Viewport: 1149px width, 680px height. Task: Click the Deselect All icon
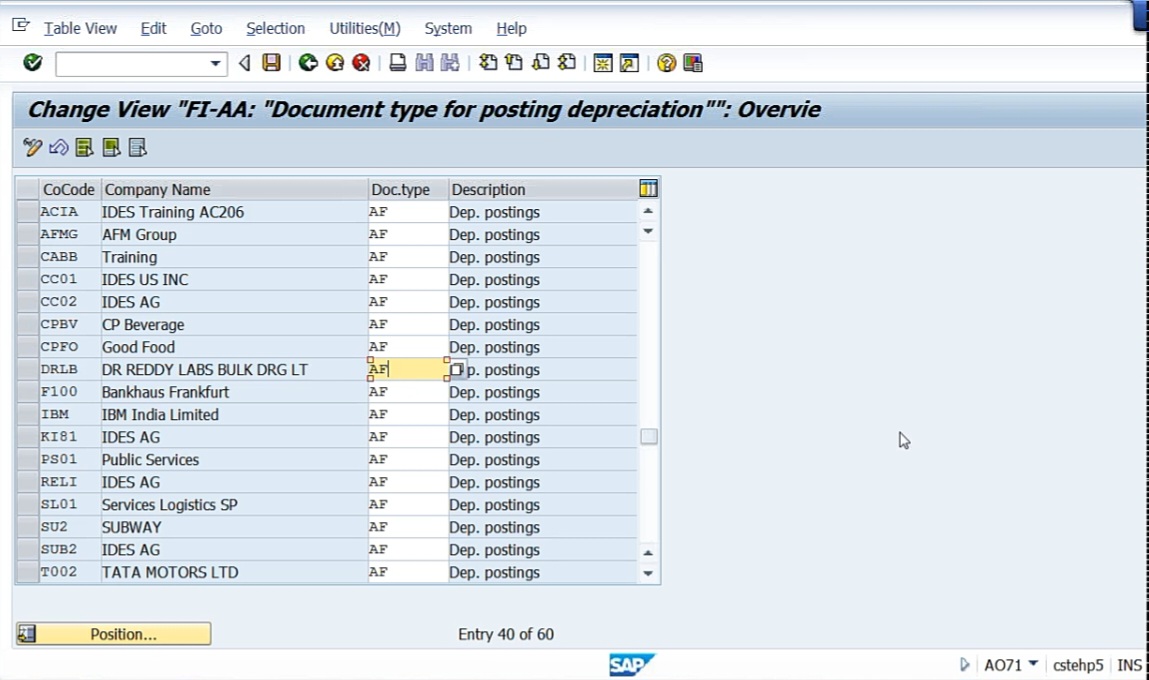(138, 148)
